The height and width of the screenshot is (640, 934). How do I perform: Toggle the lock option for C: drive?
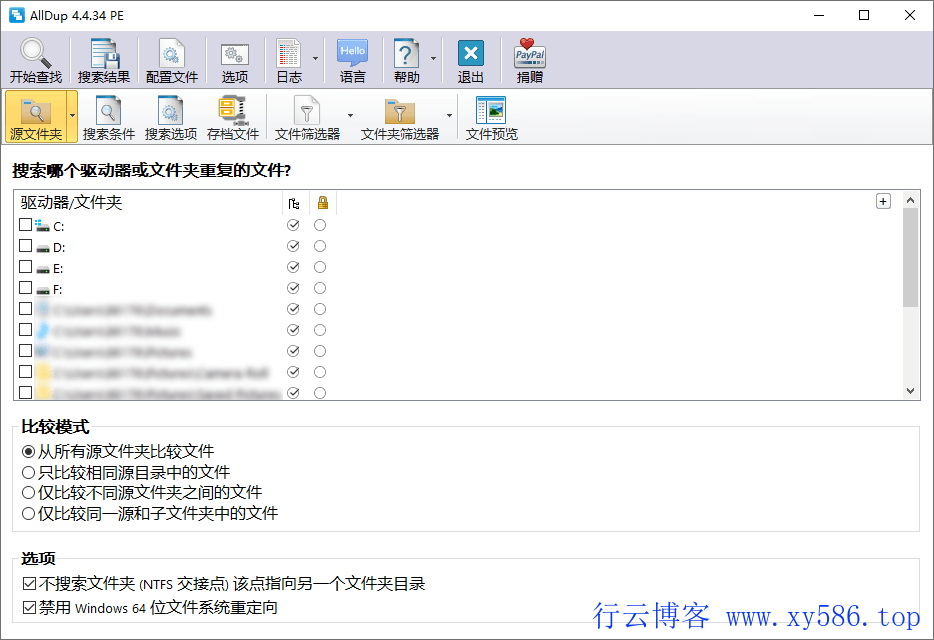click(x=320, y=225)
